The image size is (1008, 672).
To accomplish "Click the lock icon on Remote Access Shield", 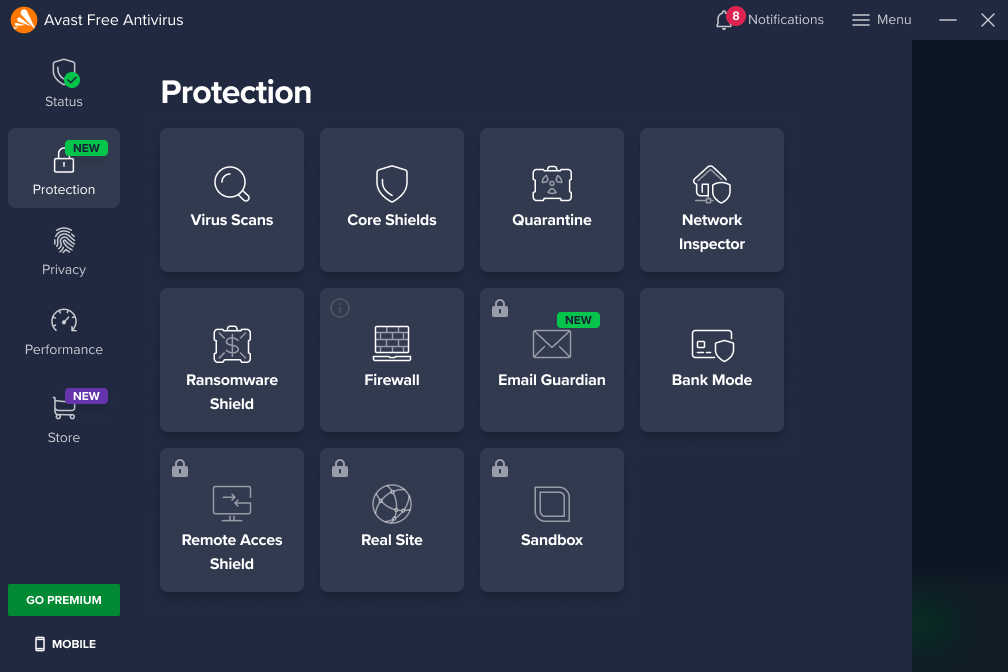I will point(180,468).
